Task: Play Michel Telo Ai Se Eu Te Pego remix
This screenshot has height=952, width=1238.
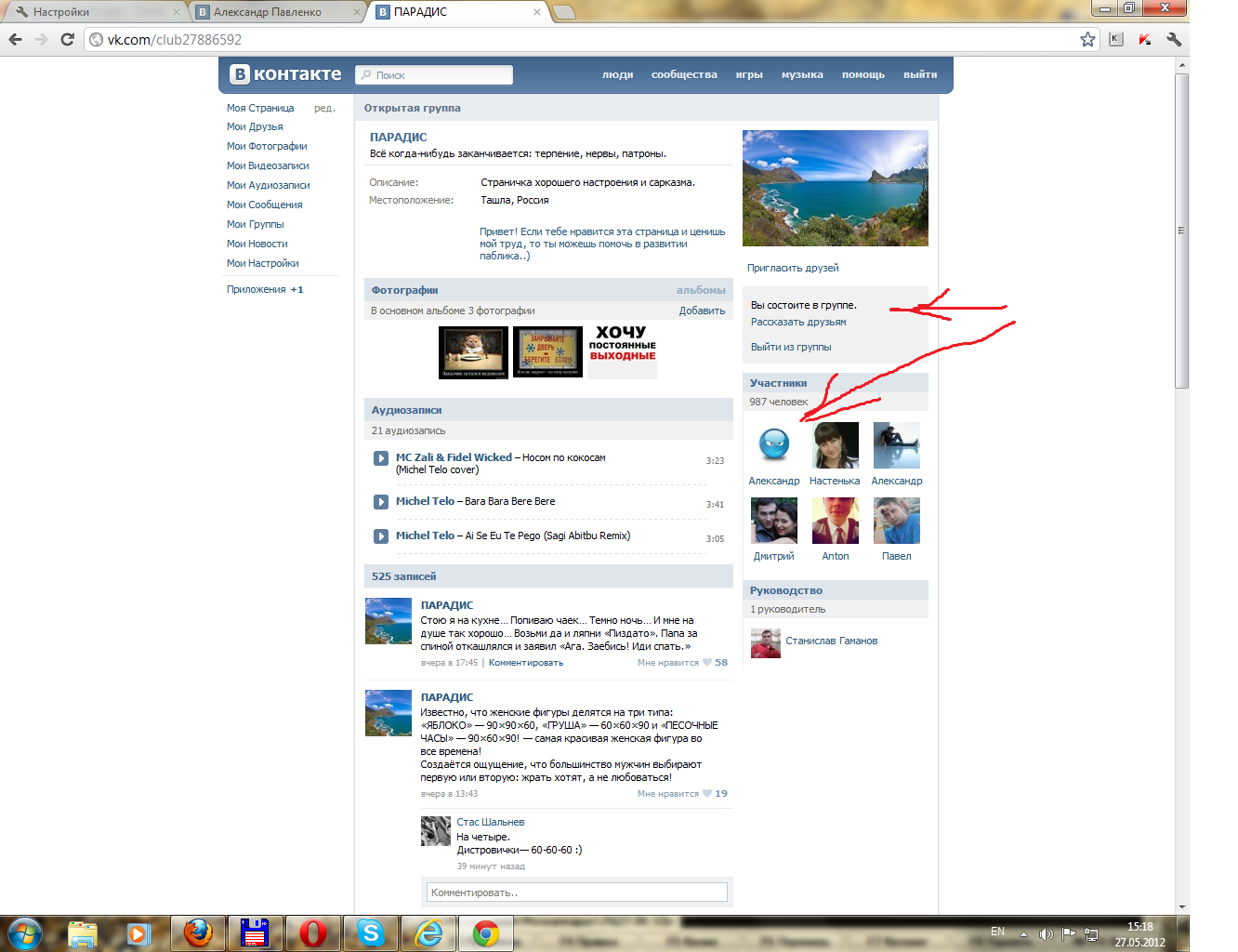Action: 381,536
